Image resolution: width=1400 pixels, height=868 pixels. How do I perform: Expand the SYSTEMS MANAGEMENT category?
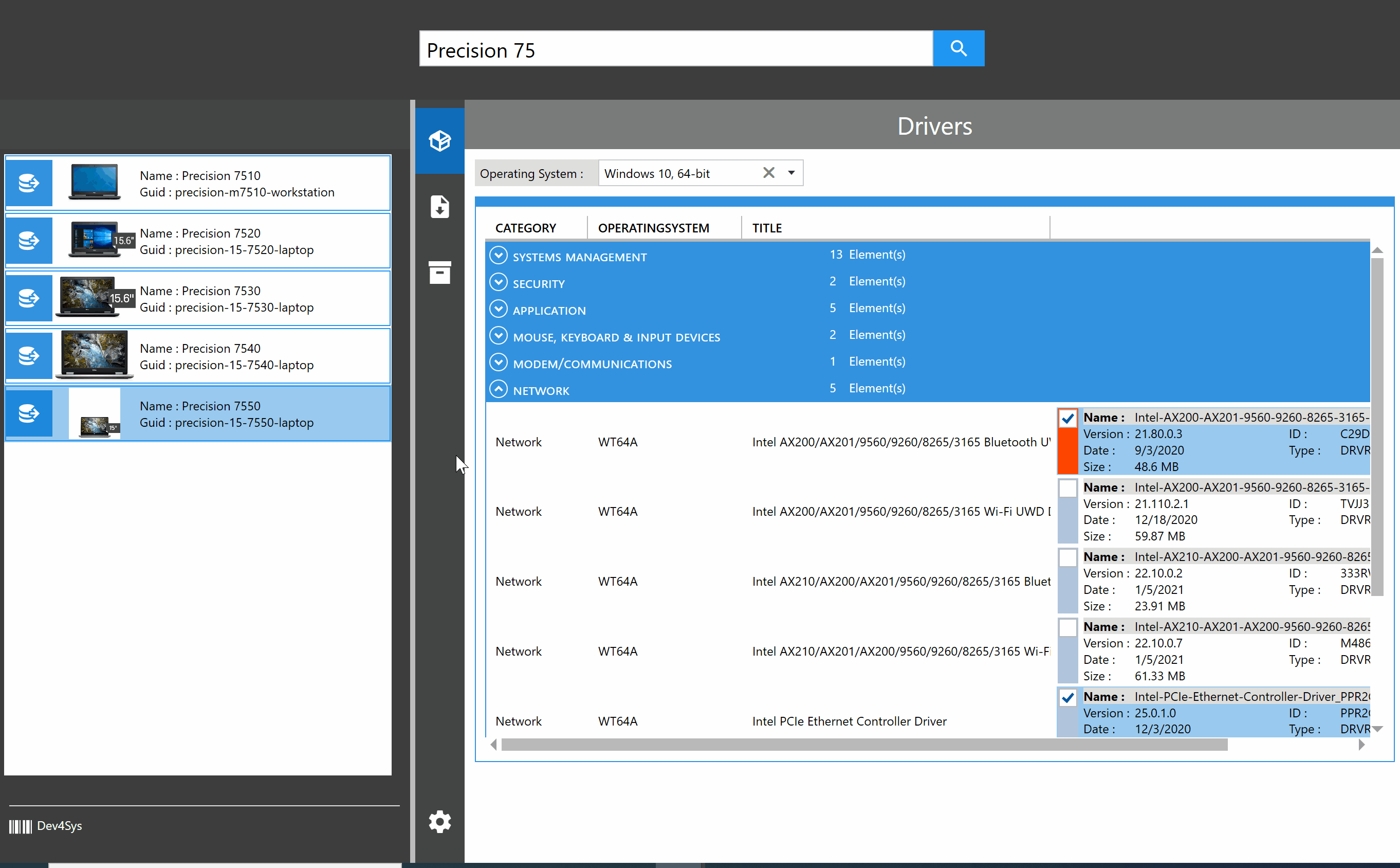[x=498, y=254]
